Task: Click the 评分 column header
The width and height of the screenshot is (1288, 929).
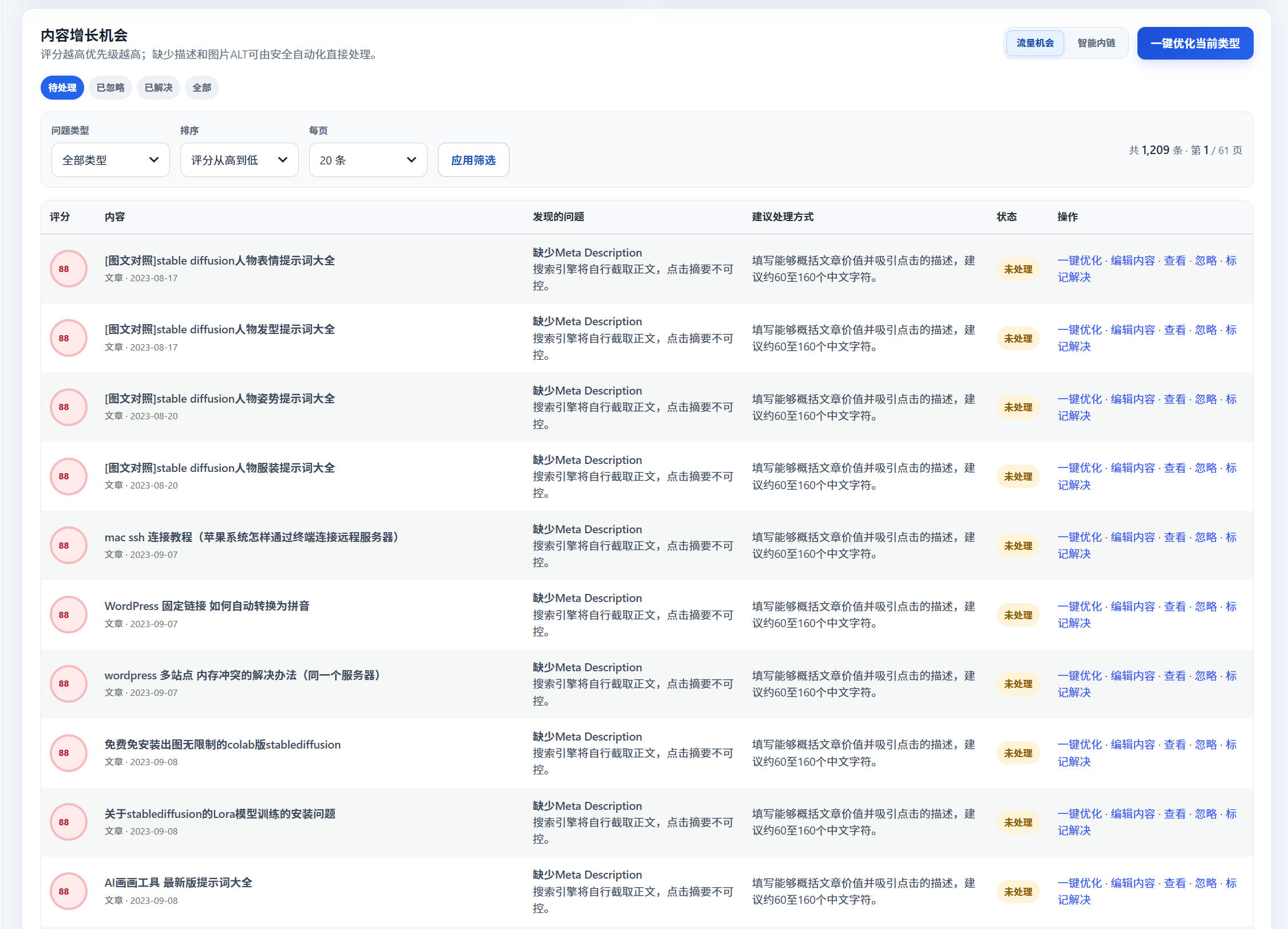Action: pos(60,216)
